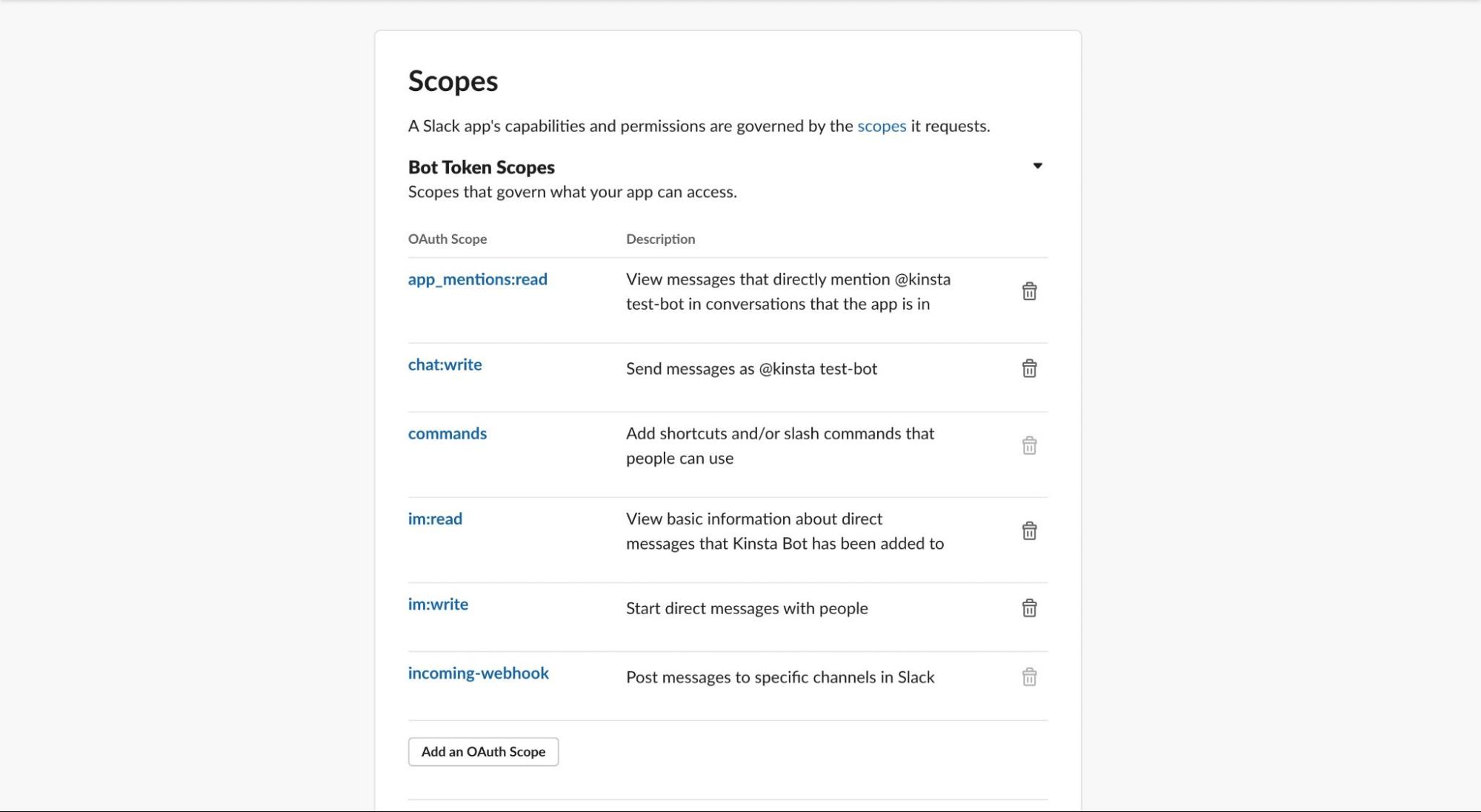Screen dimensions: 1481x812
Task: Delete the commands scope
Action: point(1028,445)
